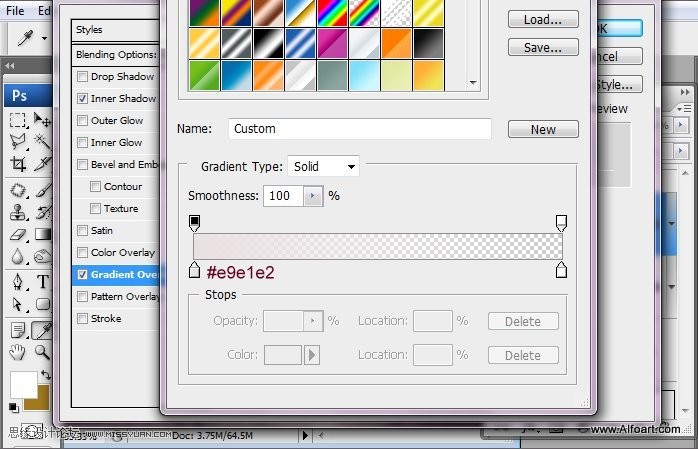Select the Healing Brush tool

pos(18,190)
